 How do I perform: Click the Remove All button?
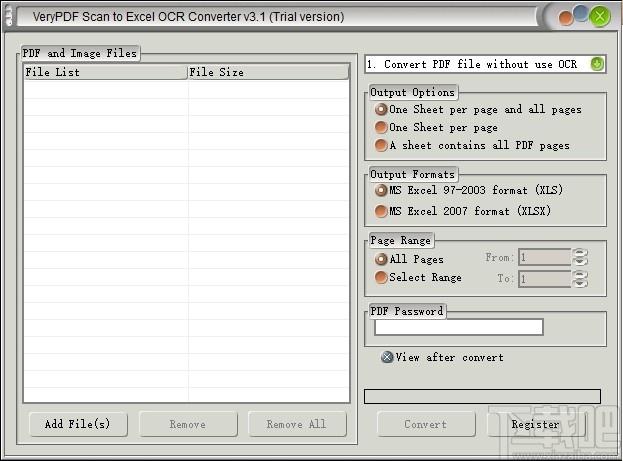pyautogui.click(x=297, y=424)
